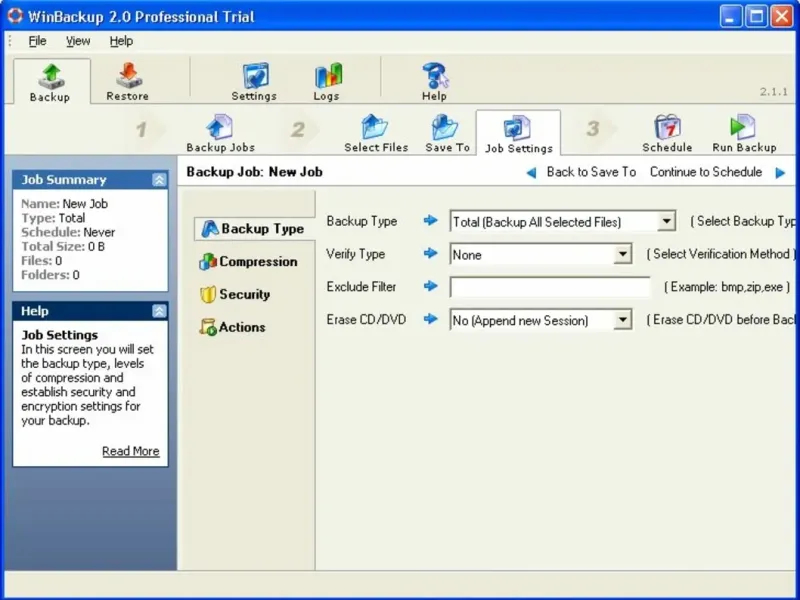Click the 'Schedule: Never' summary line

point(68,232)
